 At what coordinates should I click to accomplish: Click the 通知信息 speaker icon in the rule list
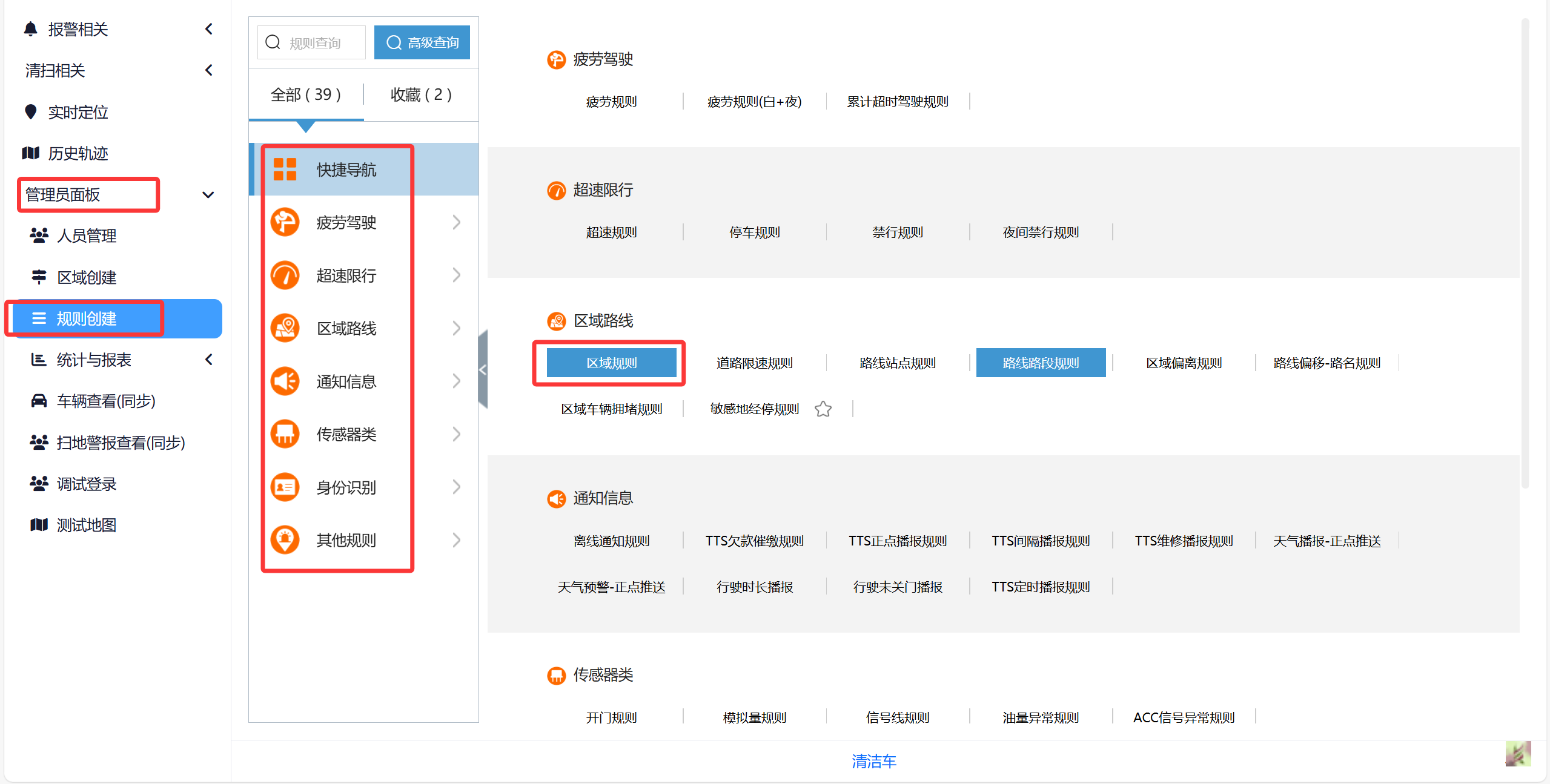click(285, 381)
